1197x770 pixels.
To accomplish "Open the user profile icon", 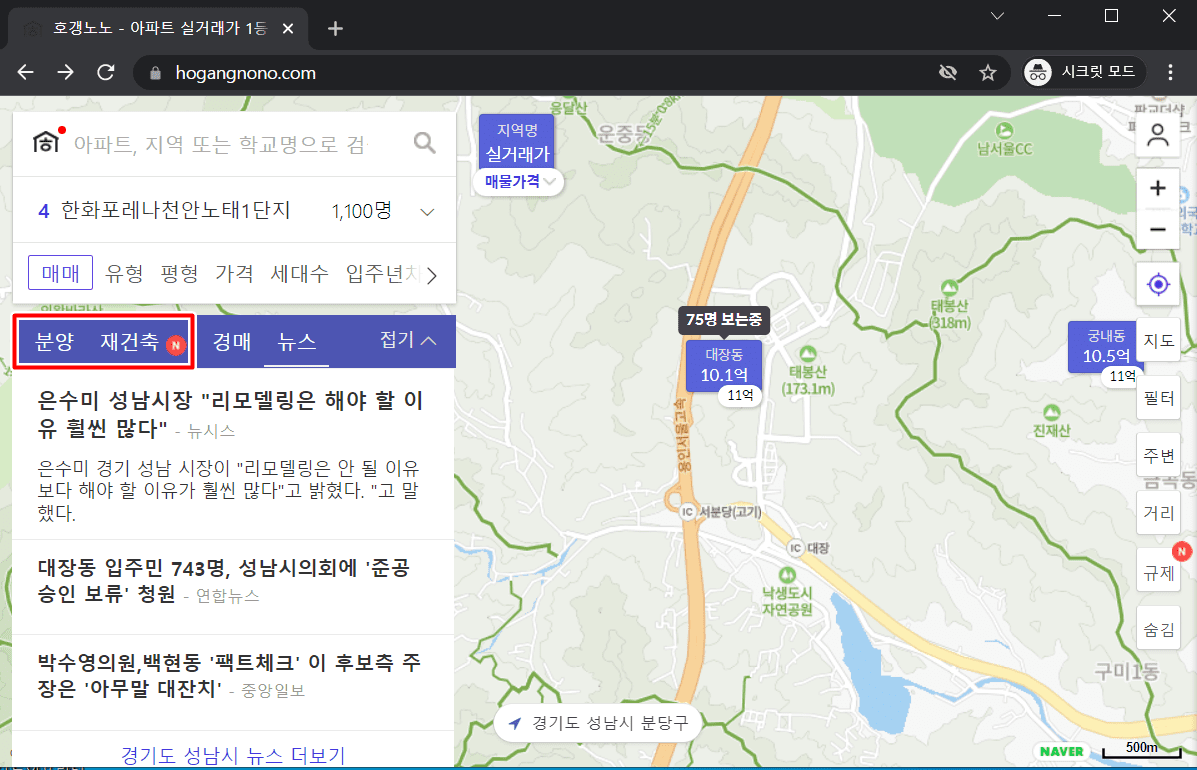I will coord(1158,135).
